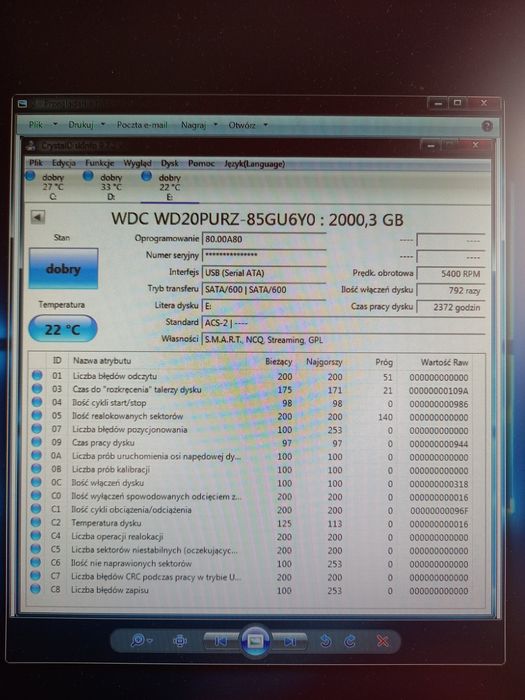Image resolution: width=525 pixels, height=700 pixels.
Task: Click the Najgorszy column header
Action: coord(324,362)
